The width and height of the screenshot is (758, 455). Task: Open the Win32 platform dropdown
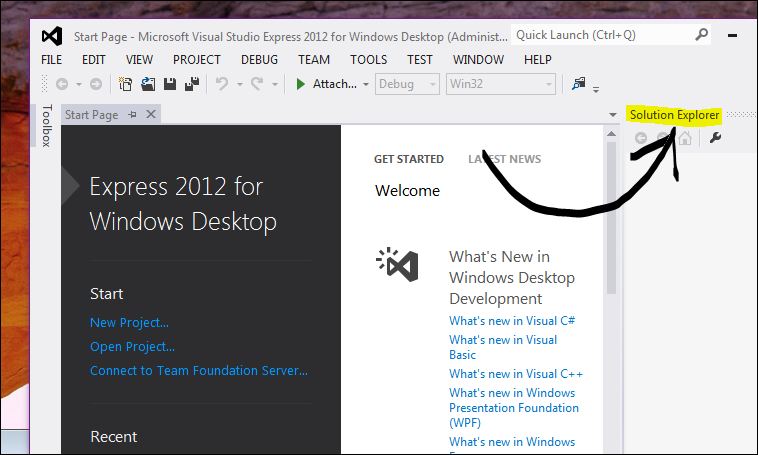(x=500, y=84)
